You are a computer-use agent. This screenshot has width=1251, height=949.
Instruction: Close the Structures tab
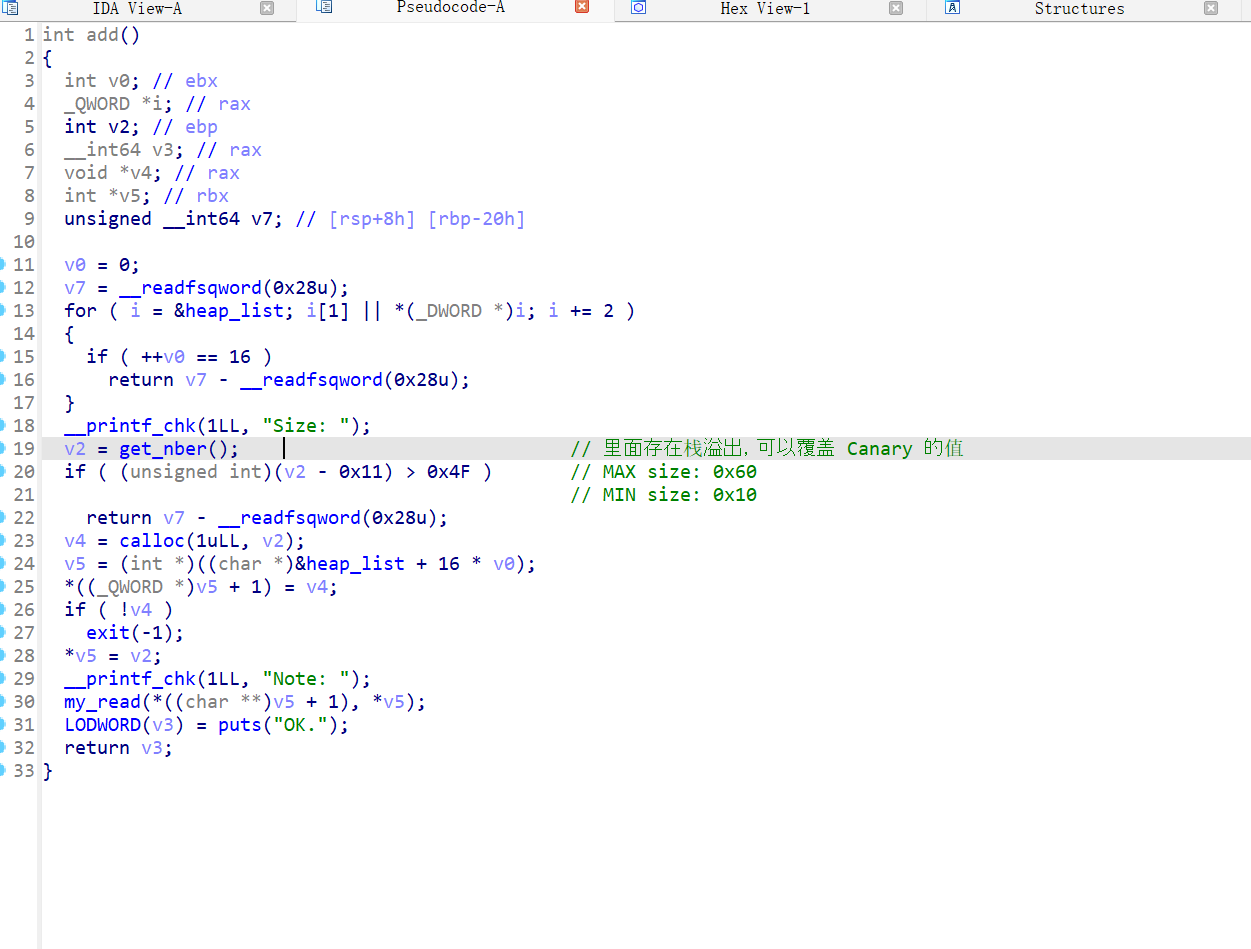pos(1211,8)
